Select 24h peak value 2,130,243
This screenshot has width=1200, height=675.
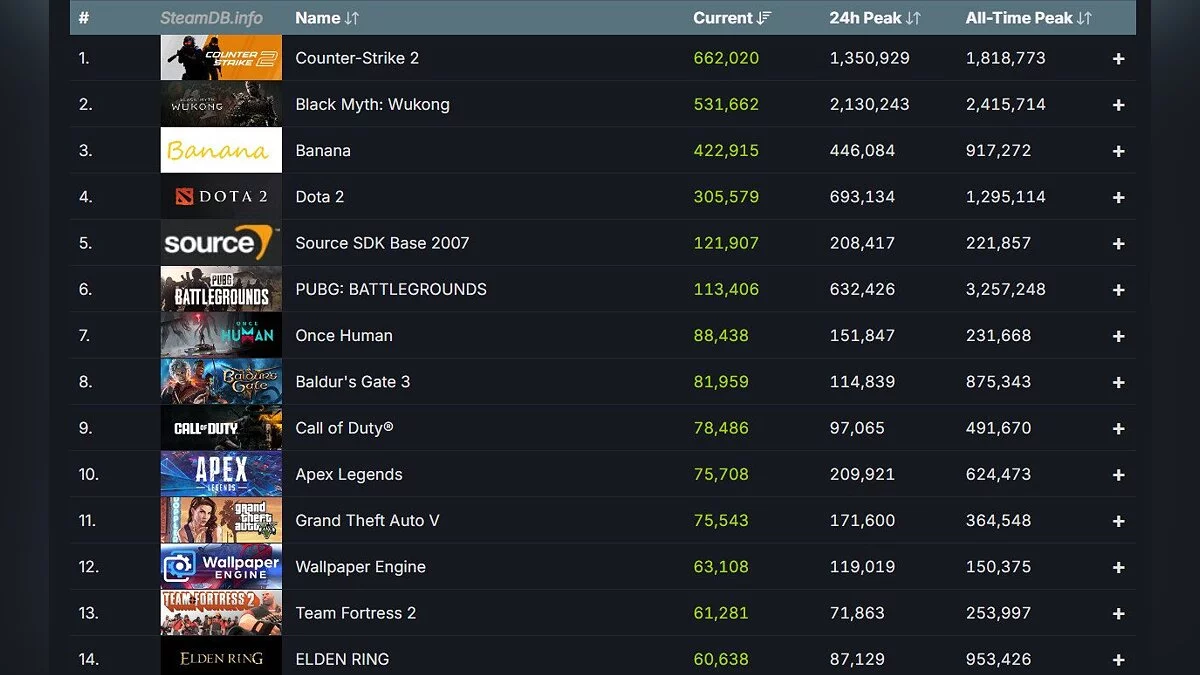[869, 104]
